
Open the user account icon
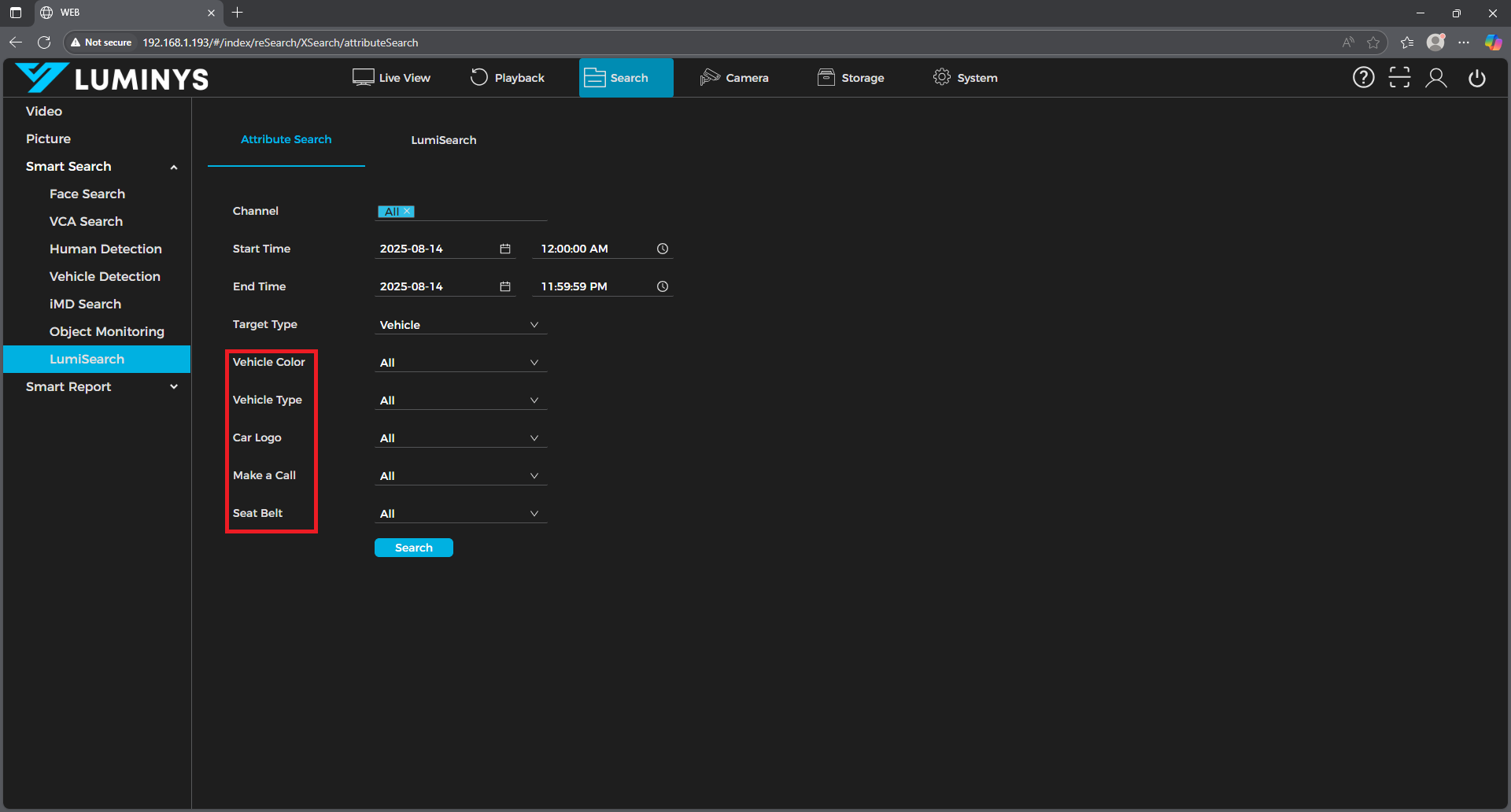1436,77
